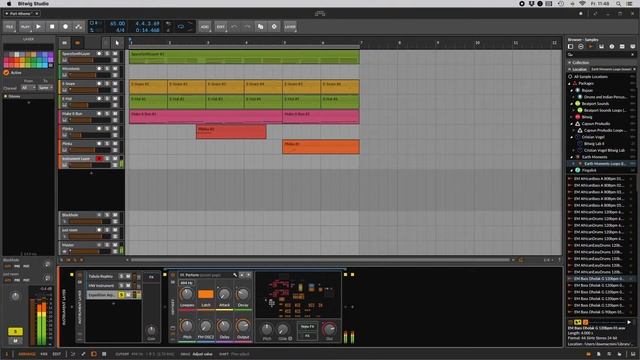Image resolution: width=640 pixels, height=360 pixels.
Task: Open Bitwig Studio application menu
Action: coord(33,3)
